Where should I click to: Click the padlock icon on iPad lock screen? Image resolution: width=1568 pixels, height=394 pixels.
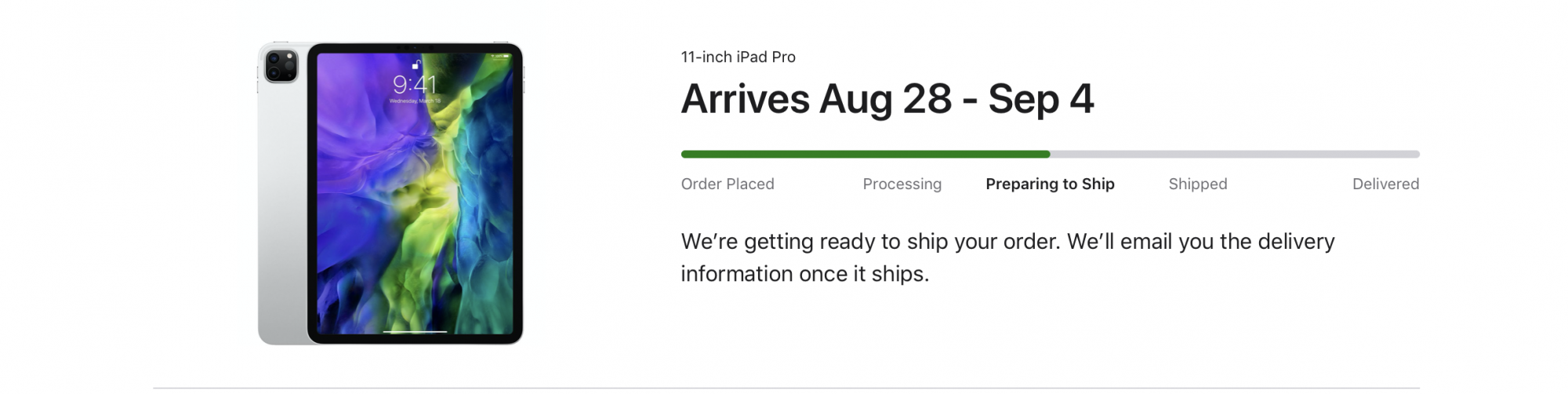pyautogui.click(x=416, y=65)
